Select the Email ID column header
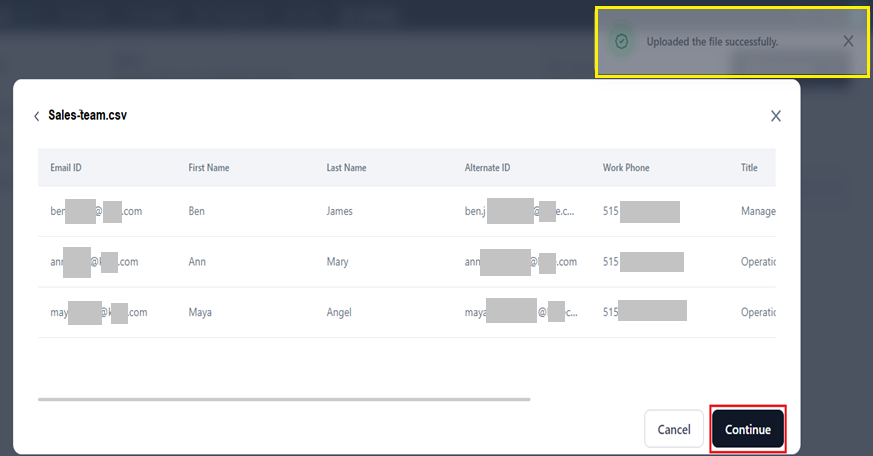873x456 pixels. point(66,168)
